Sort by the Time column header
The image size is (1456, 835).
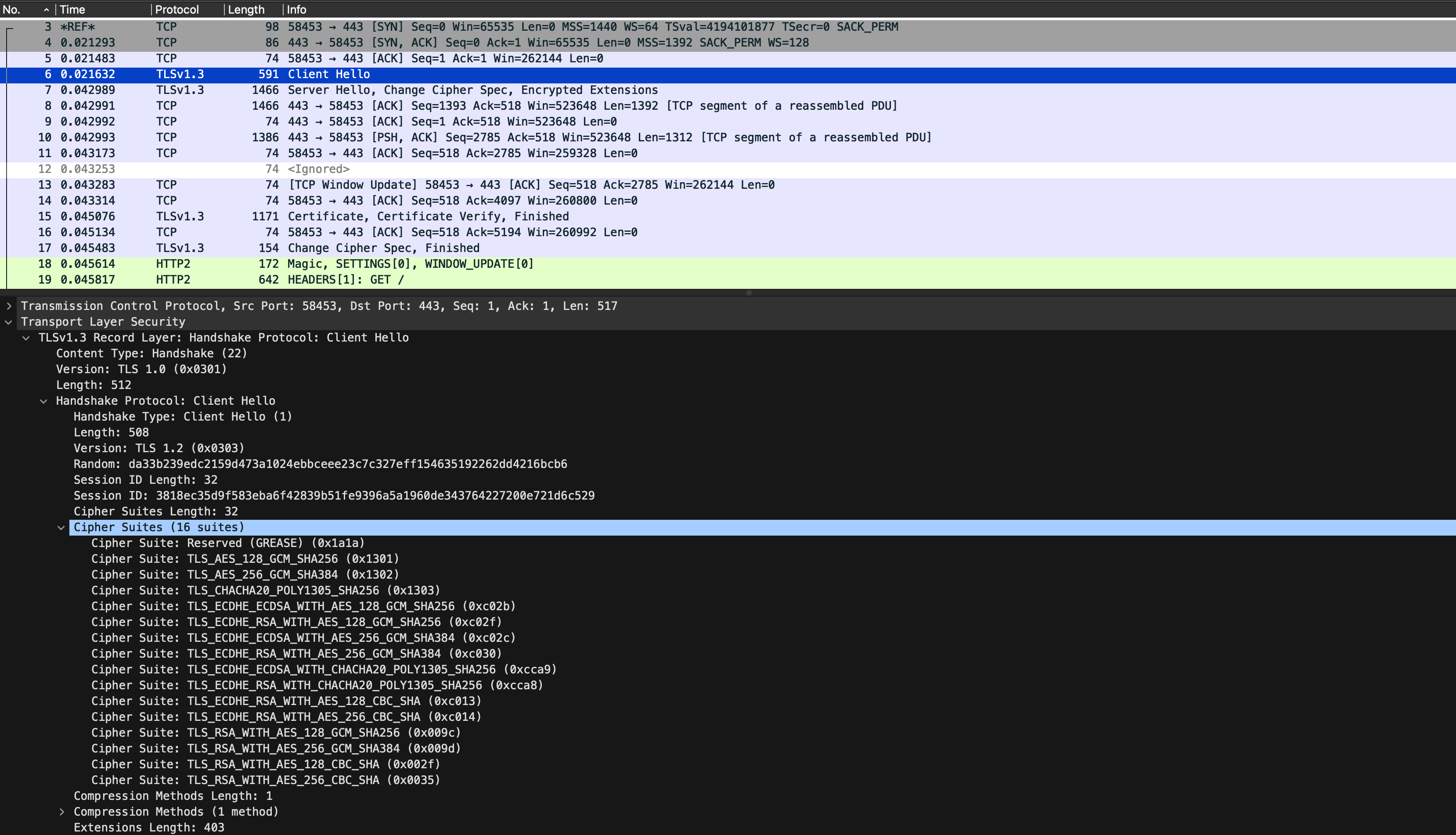coord(103,10)
